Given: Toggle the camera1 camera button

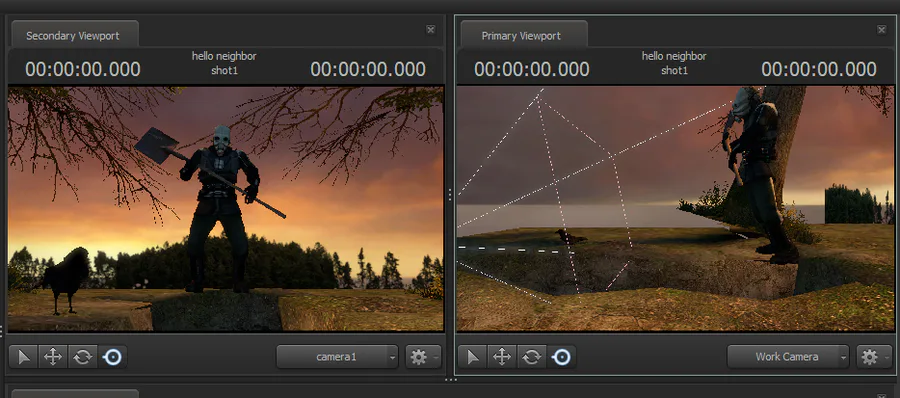Looking at the screenshot, I should [x=332, y=357].
